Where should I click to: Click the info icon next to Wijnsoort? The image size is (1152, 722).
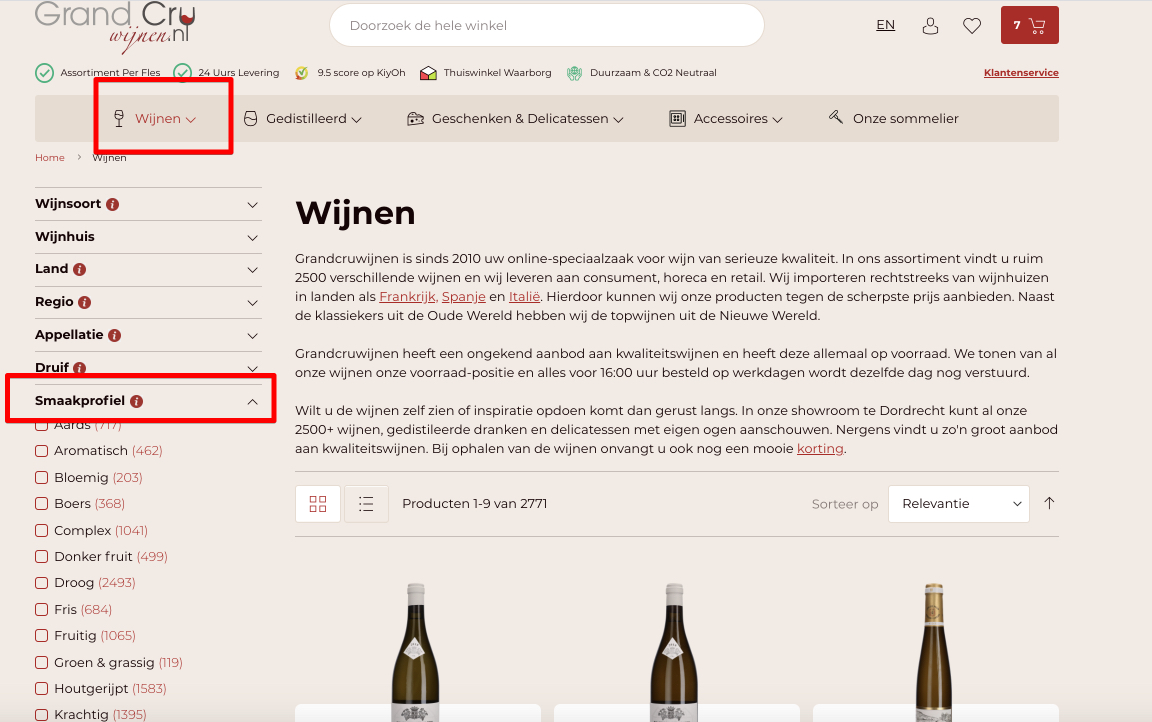click(113, 204)
